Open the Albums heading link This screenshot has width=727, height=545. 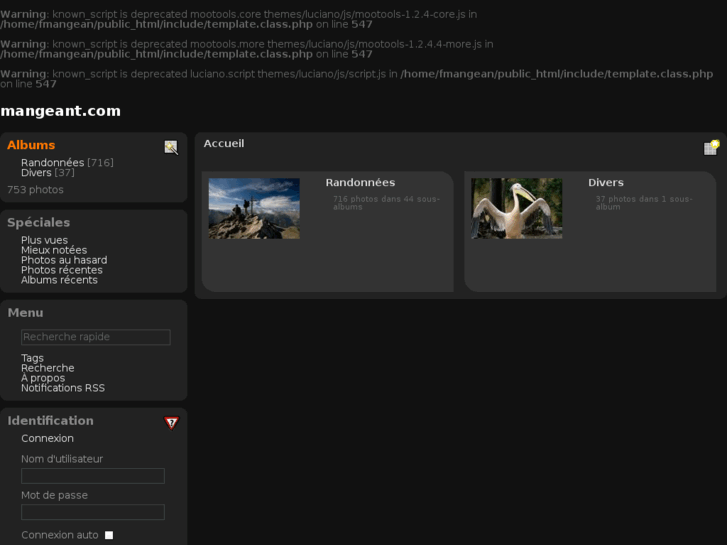tap(31, 145)
